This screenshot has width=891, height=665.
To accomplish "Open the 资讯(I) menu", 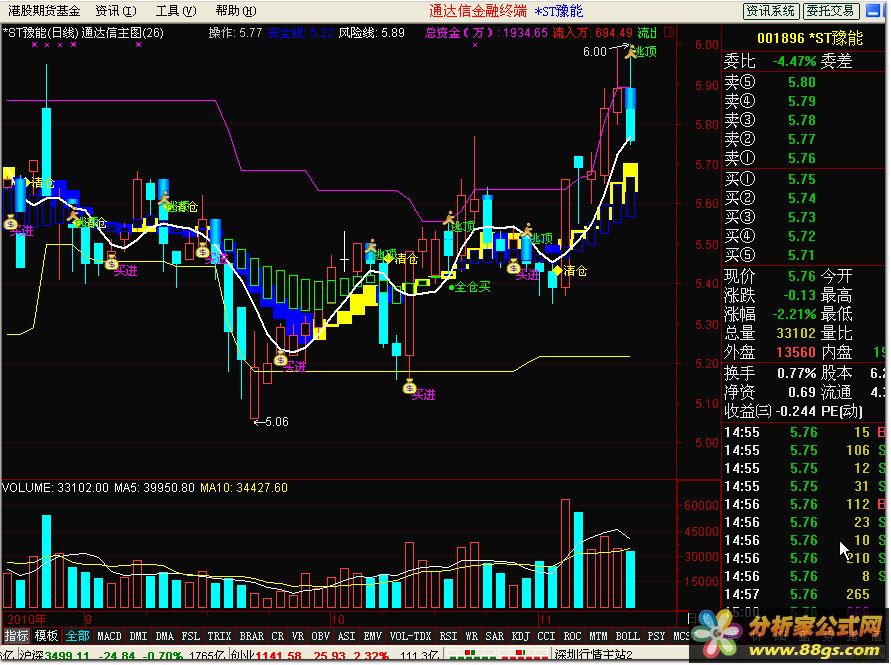I will click(116, 11).
